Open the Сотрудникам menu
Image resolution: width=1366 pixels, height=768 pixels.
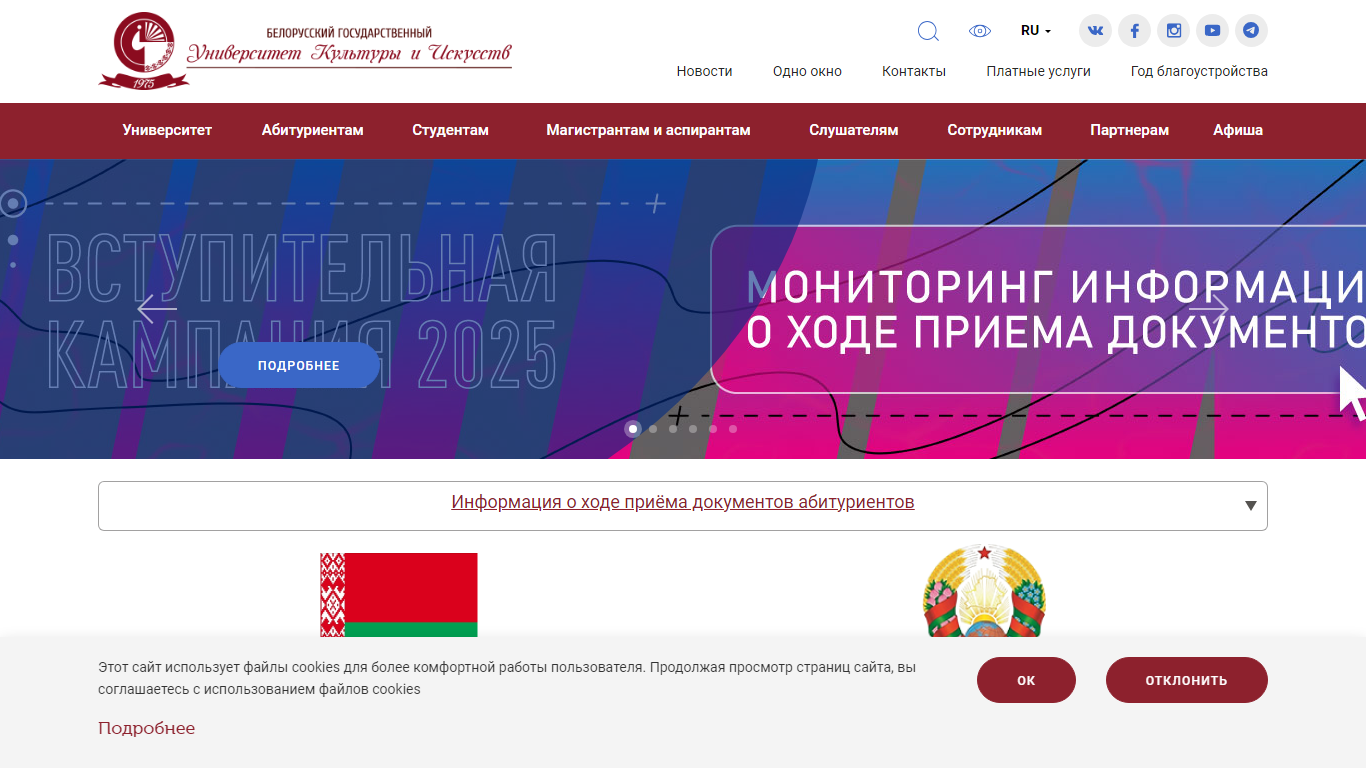(x=994, y=130)
